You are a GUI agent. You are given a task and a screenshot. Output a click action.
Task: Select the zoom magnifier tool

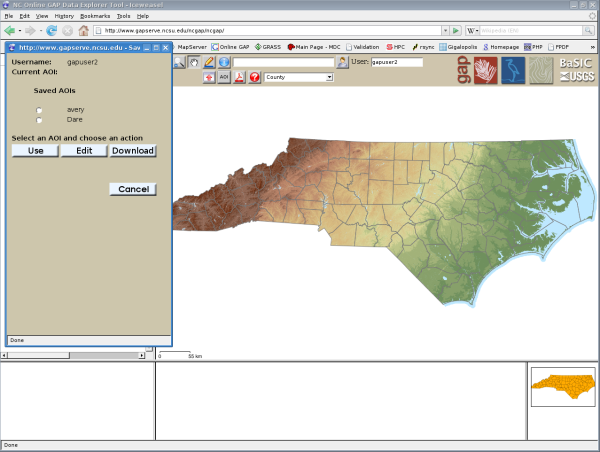click(x=179, y=62)
